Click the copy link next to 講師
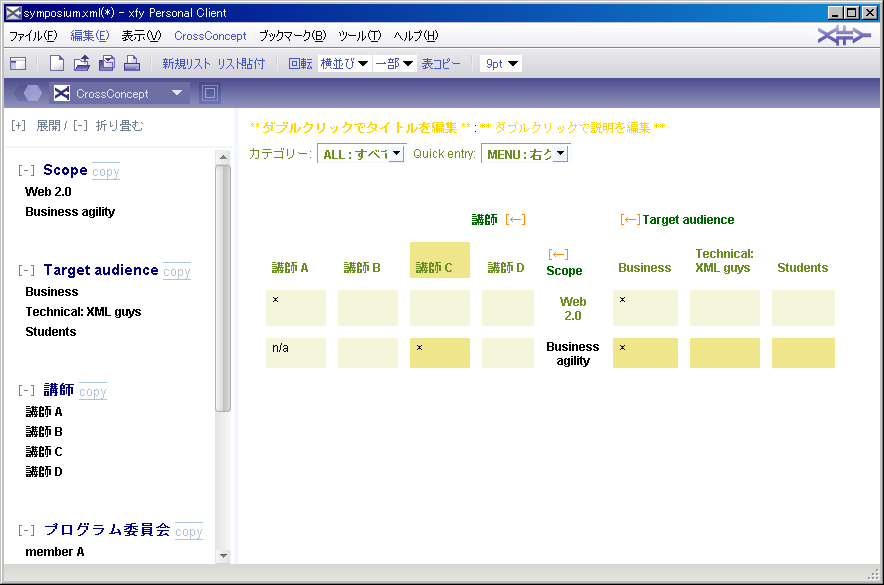The image size is (884, 585). tap(92, 392)
